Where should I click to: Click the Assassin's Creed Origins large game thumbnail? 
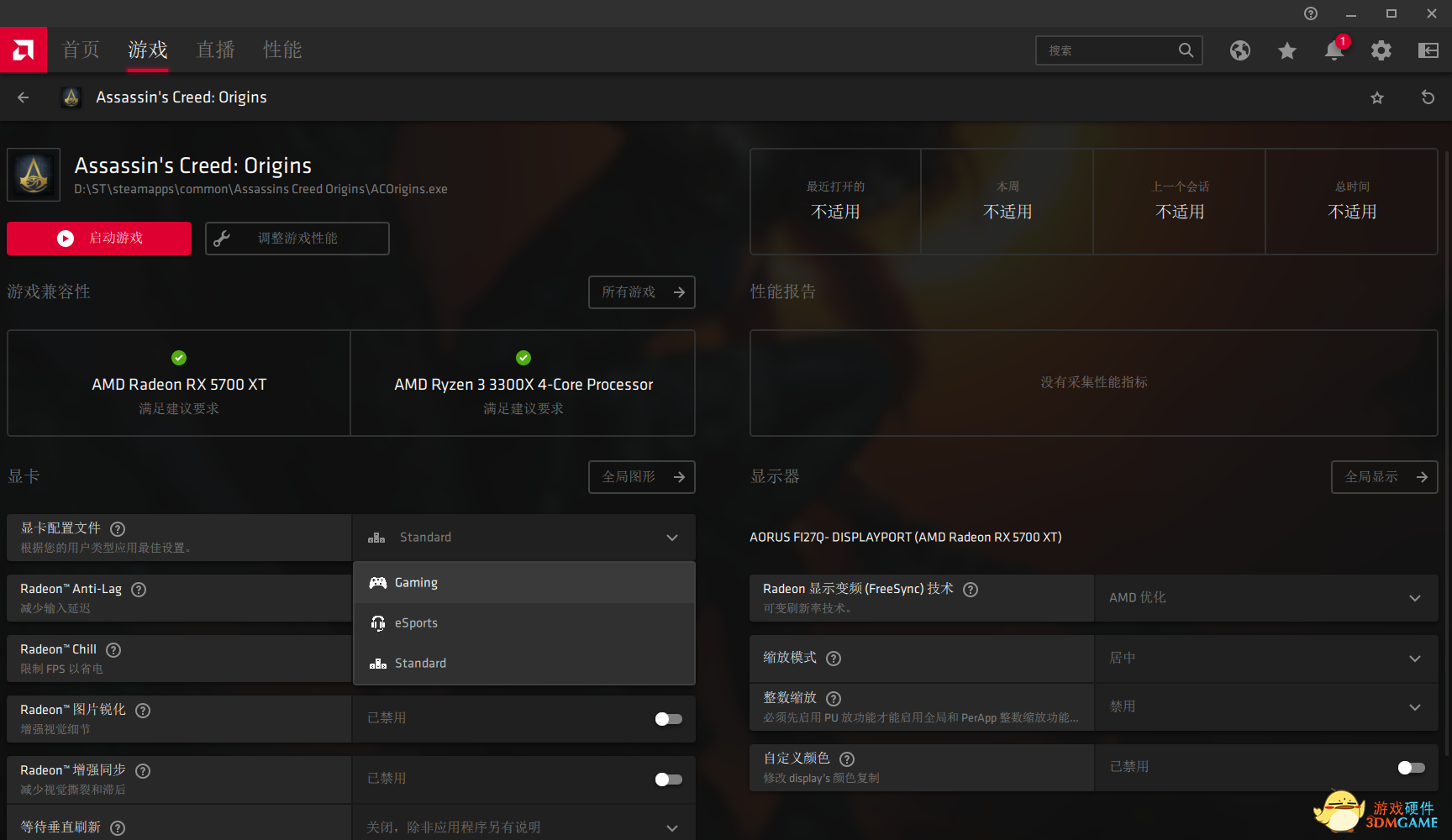pos(34,175)
